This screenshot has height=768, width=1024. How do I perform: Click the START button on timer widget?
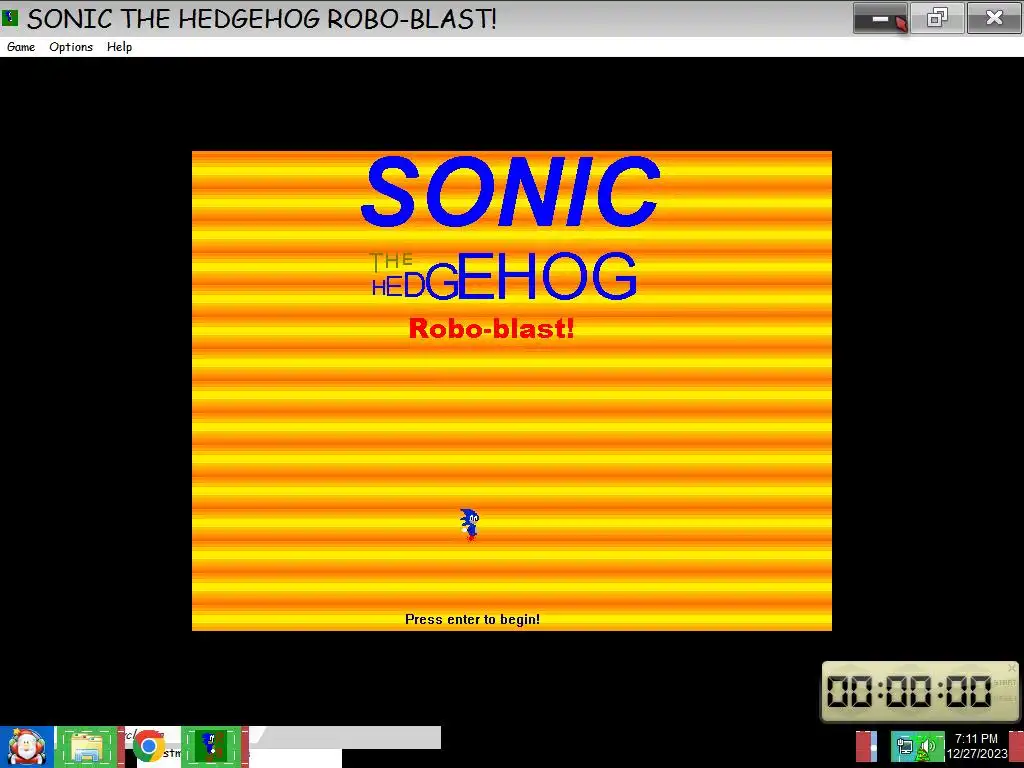coord(1004,682)
